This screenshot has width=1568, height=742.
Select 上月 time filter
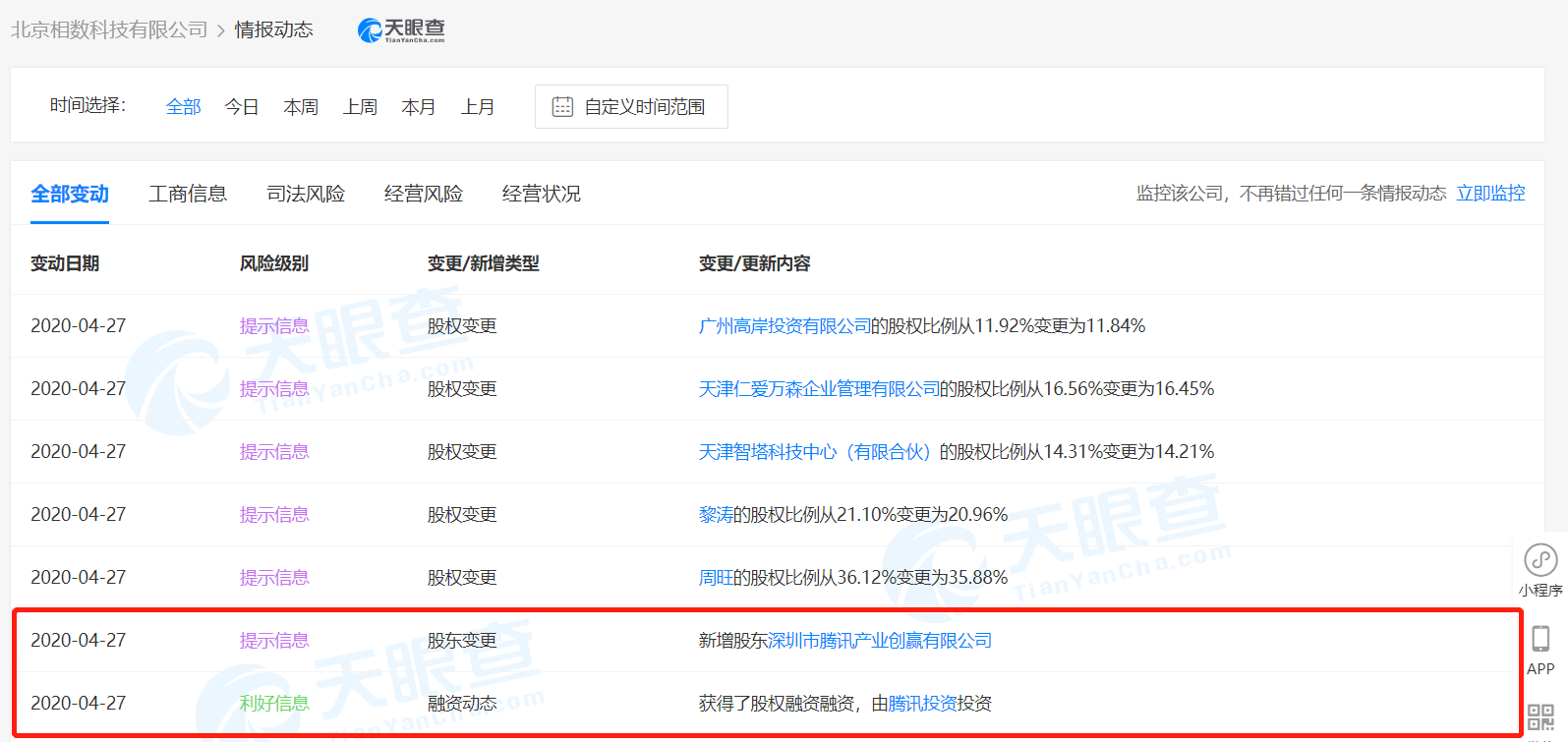click(478, 106)
